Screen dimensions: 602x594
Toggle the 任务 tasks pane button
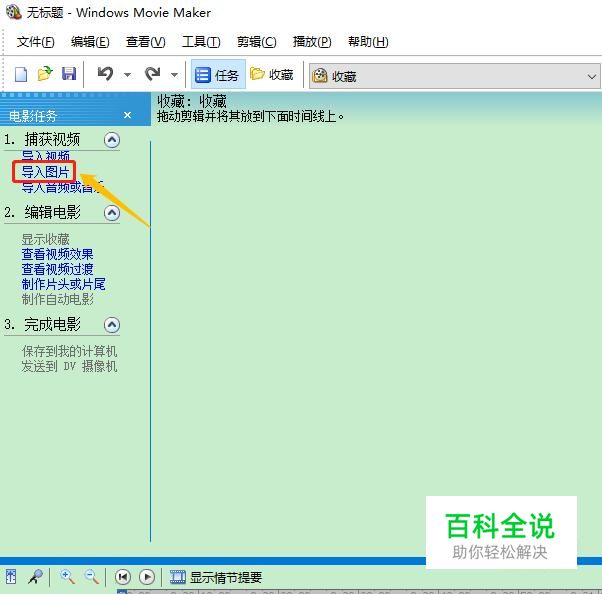tap(218, 74)
